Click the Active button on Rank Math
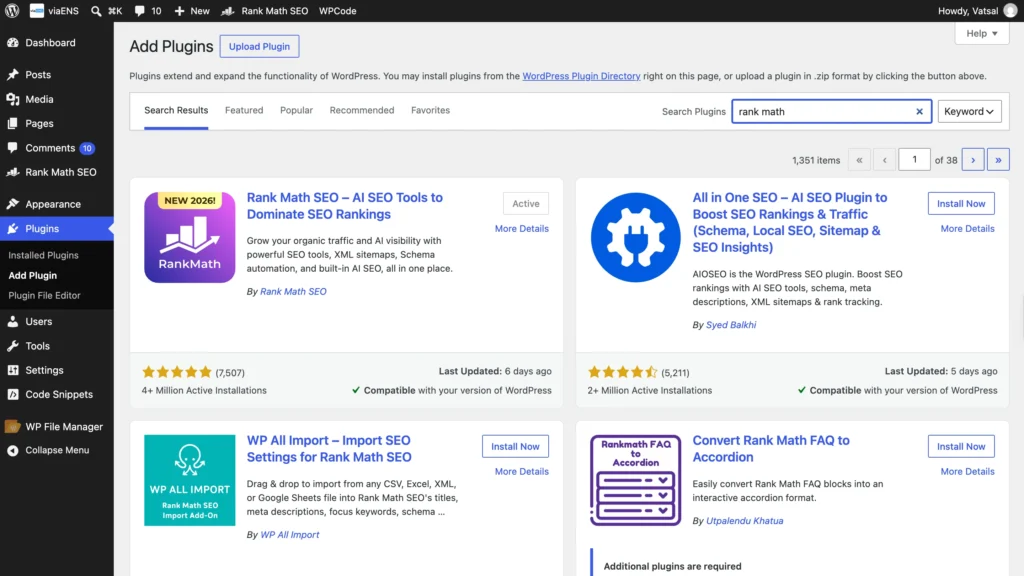Viewport: 1024px width, 576px height. pyautogui.click(x=526, y=204)
